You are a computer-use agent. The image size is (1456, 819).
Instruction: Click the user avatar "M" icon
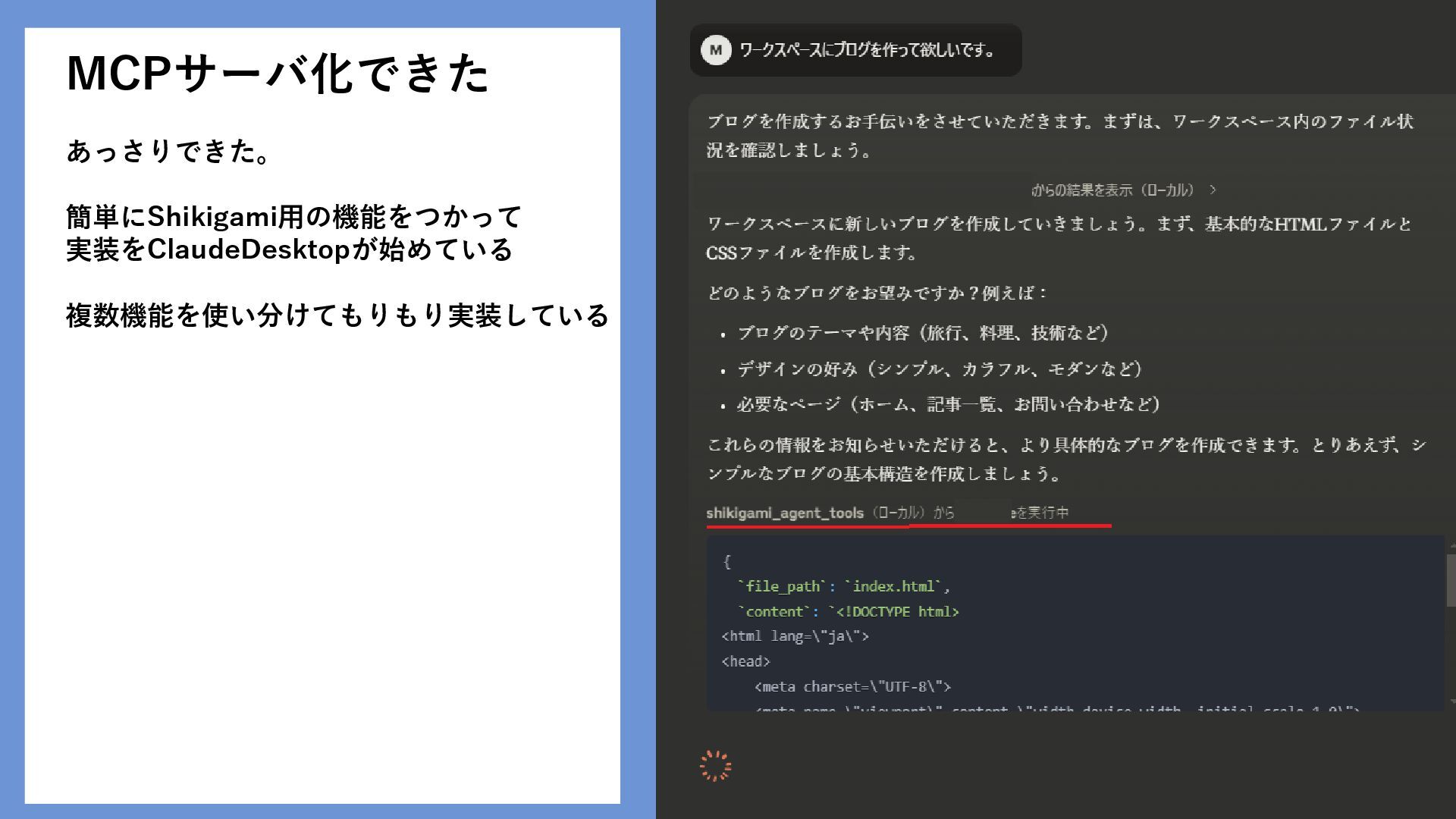[716, 50]
